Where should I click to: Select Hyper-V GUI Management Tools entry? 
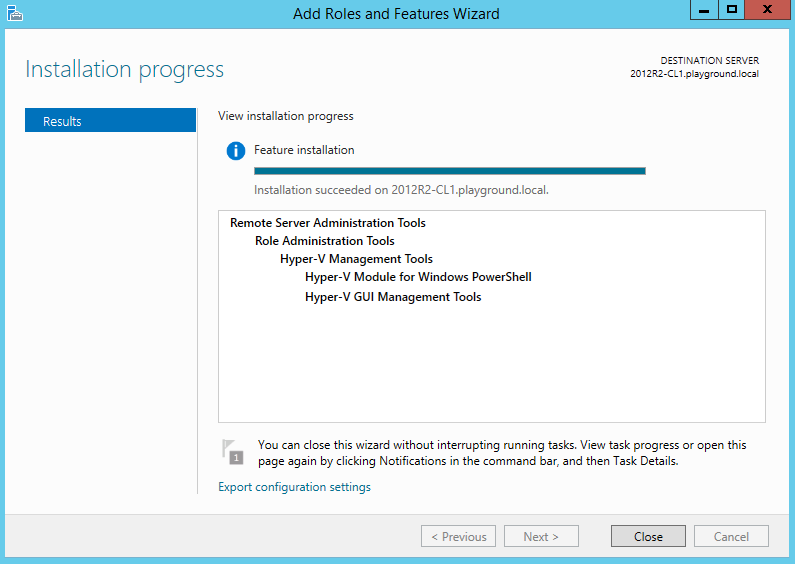click(393, 297)
